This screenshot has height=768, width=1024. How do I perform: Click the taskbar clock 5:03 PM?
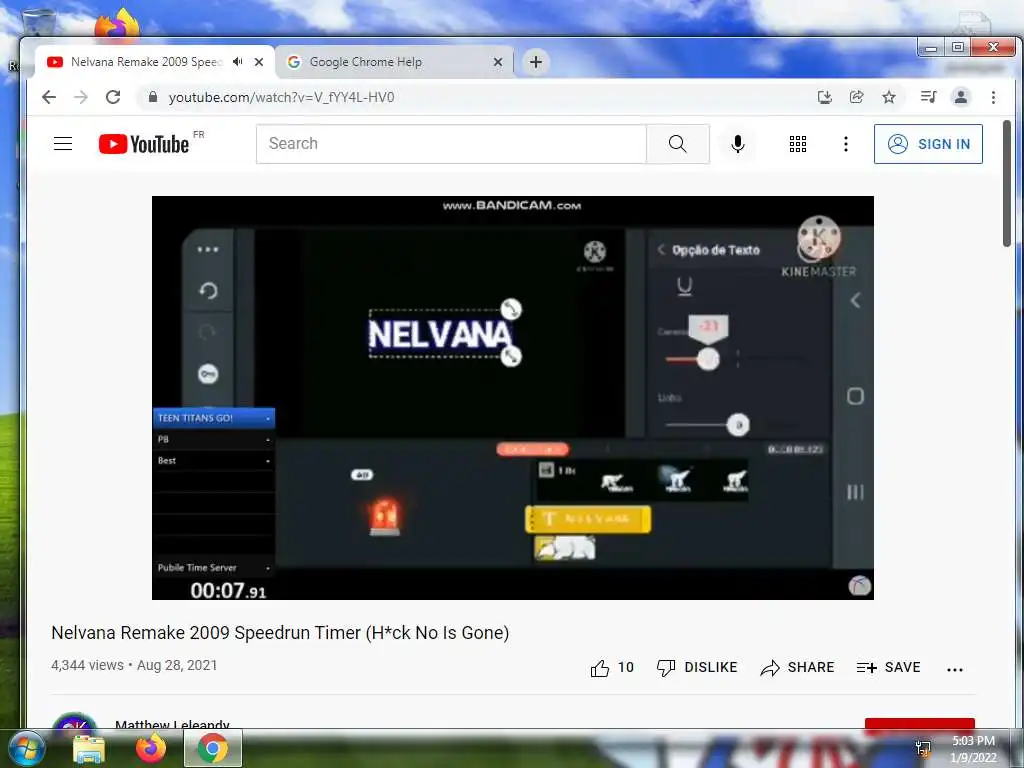click(973, 741)
